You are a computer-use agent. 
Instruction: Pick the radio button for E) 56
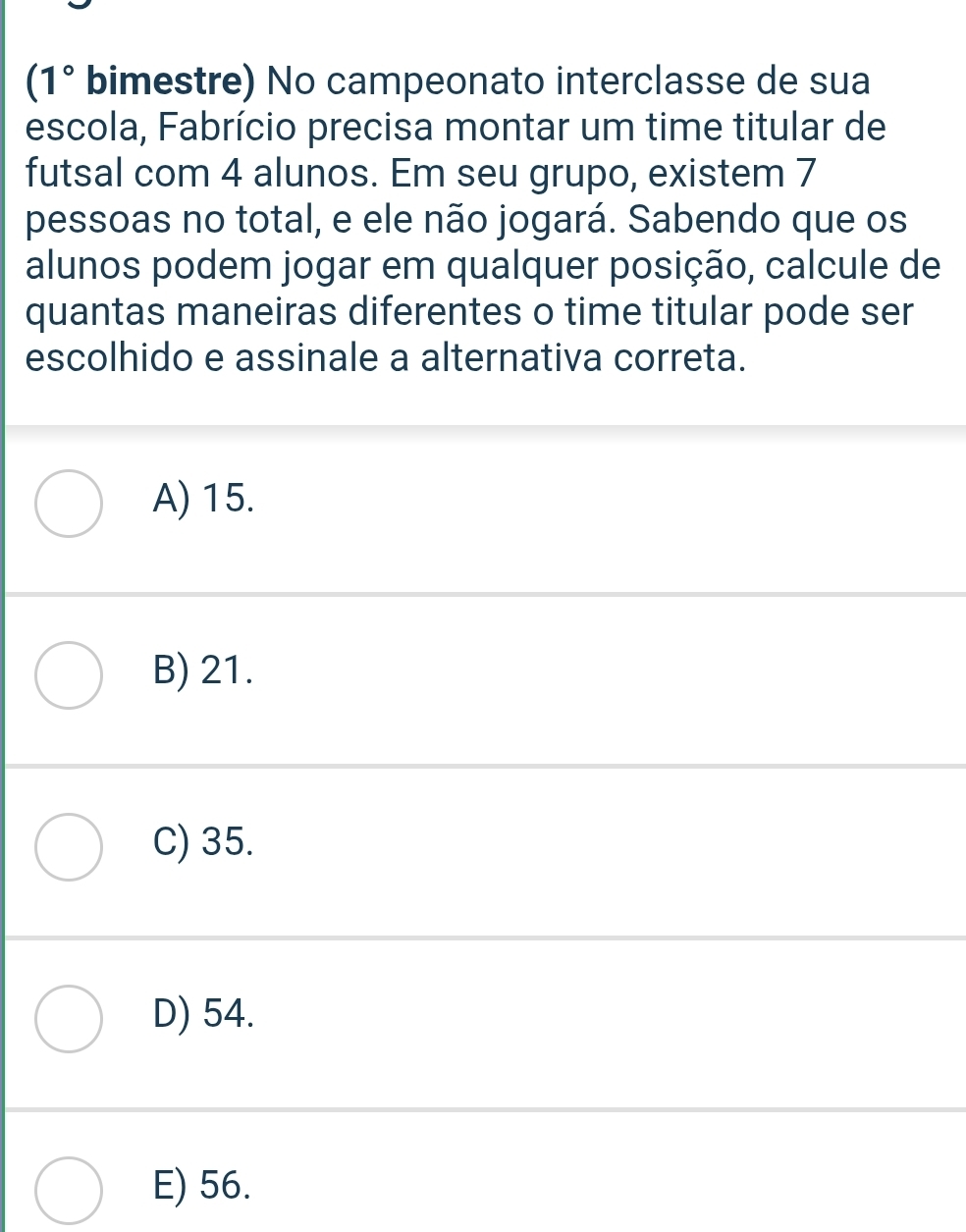69,1190
